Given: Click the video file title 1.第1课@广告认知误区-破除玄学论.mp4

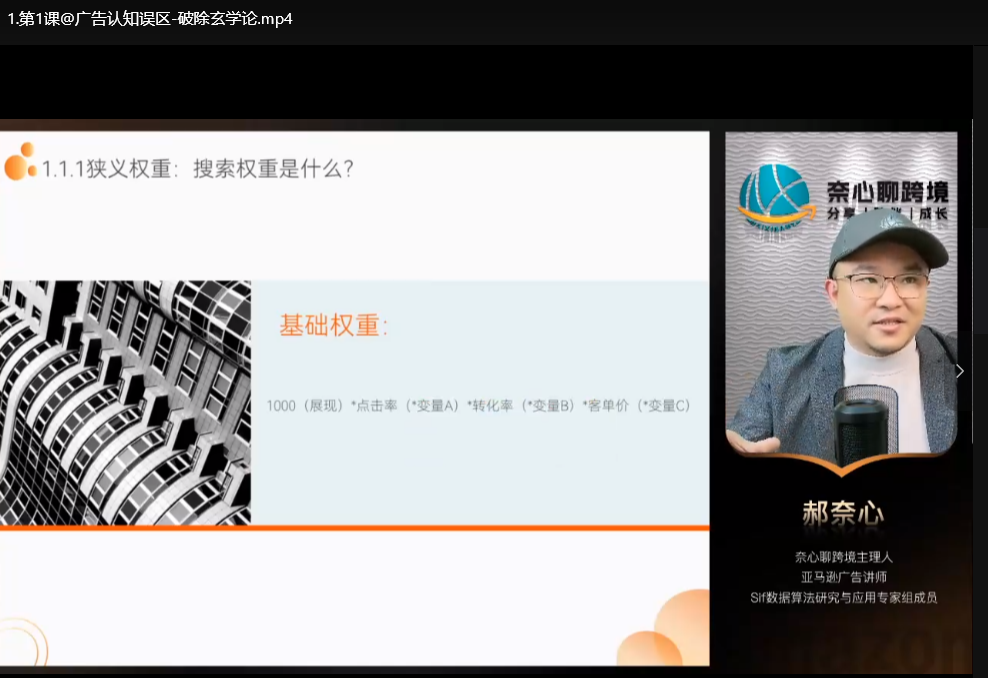Looking at the screenshot, I should 150,19.
